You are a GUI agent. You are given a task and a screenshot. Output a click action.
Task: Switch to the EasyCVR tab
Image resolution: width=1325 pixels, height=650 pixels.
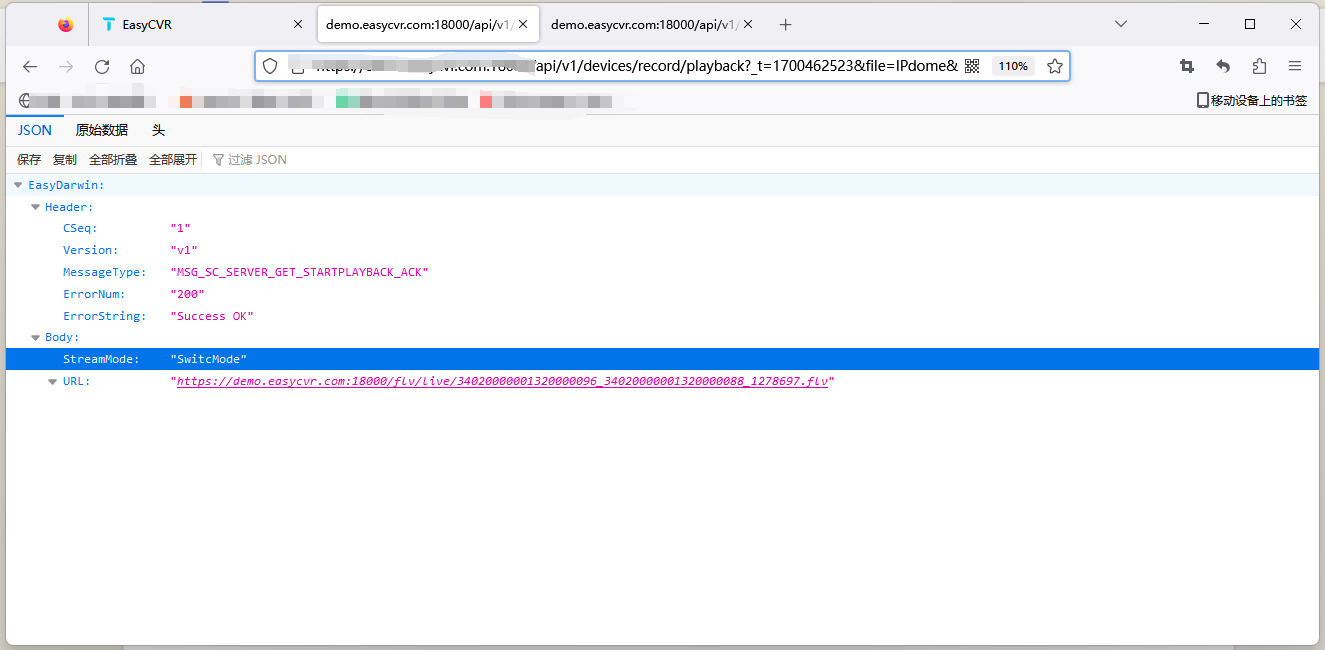[200, 25]
